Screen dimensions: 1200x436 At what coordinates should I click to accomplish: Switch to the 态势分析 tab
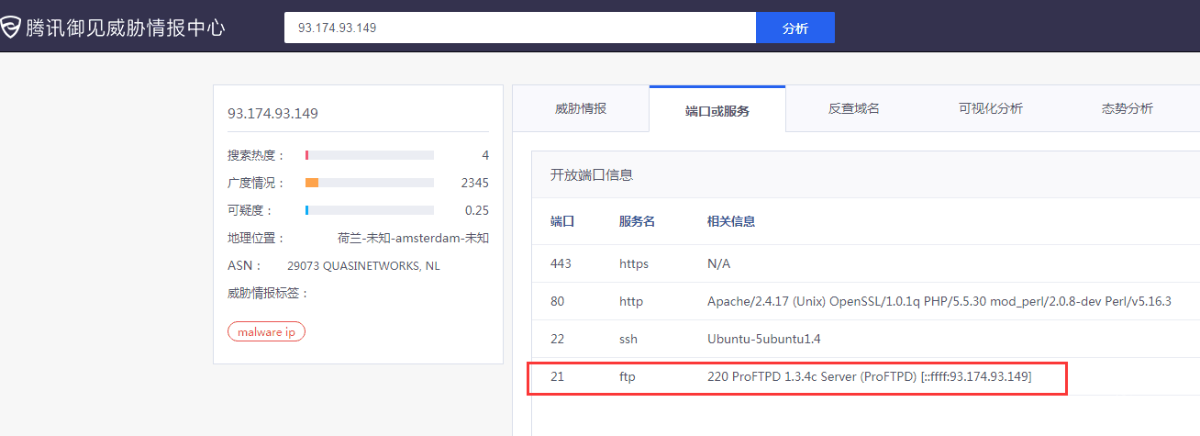coord(1127,109)
